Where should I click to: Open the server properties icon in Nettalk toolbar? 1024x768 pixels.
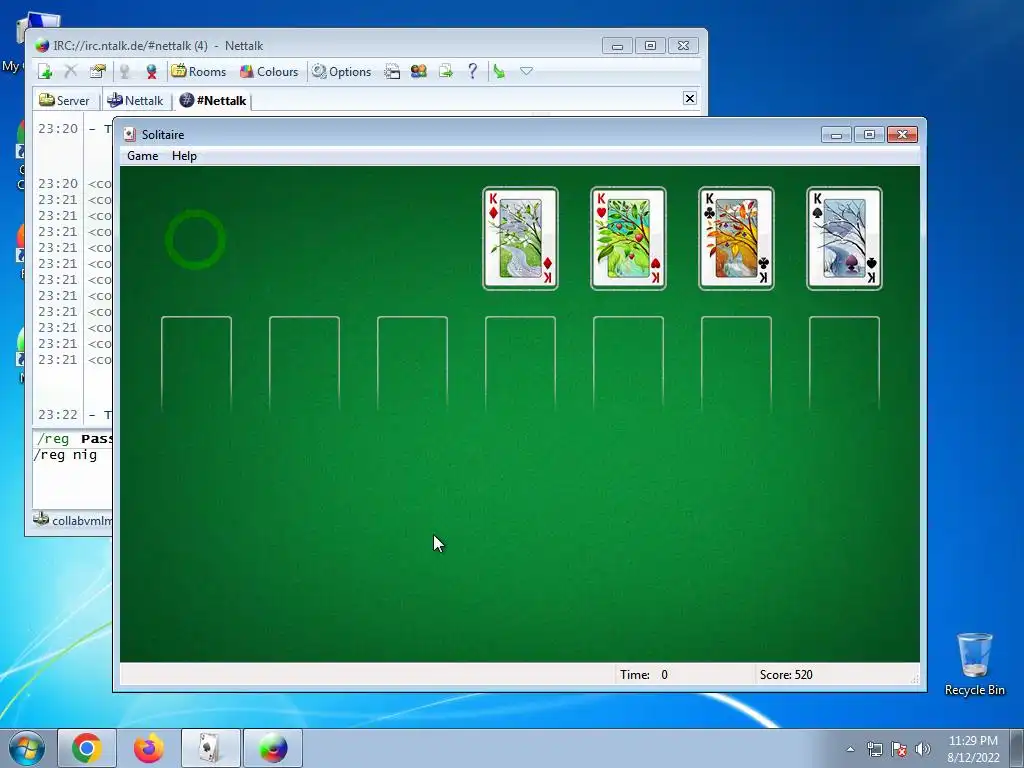point(97,72)
